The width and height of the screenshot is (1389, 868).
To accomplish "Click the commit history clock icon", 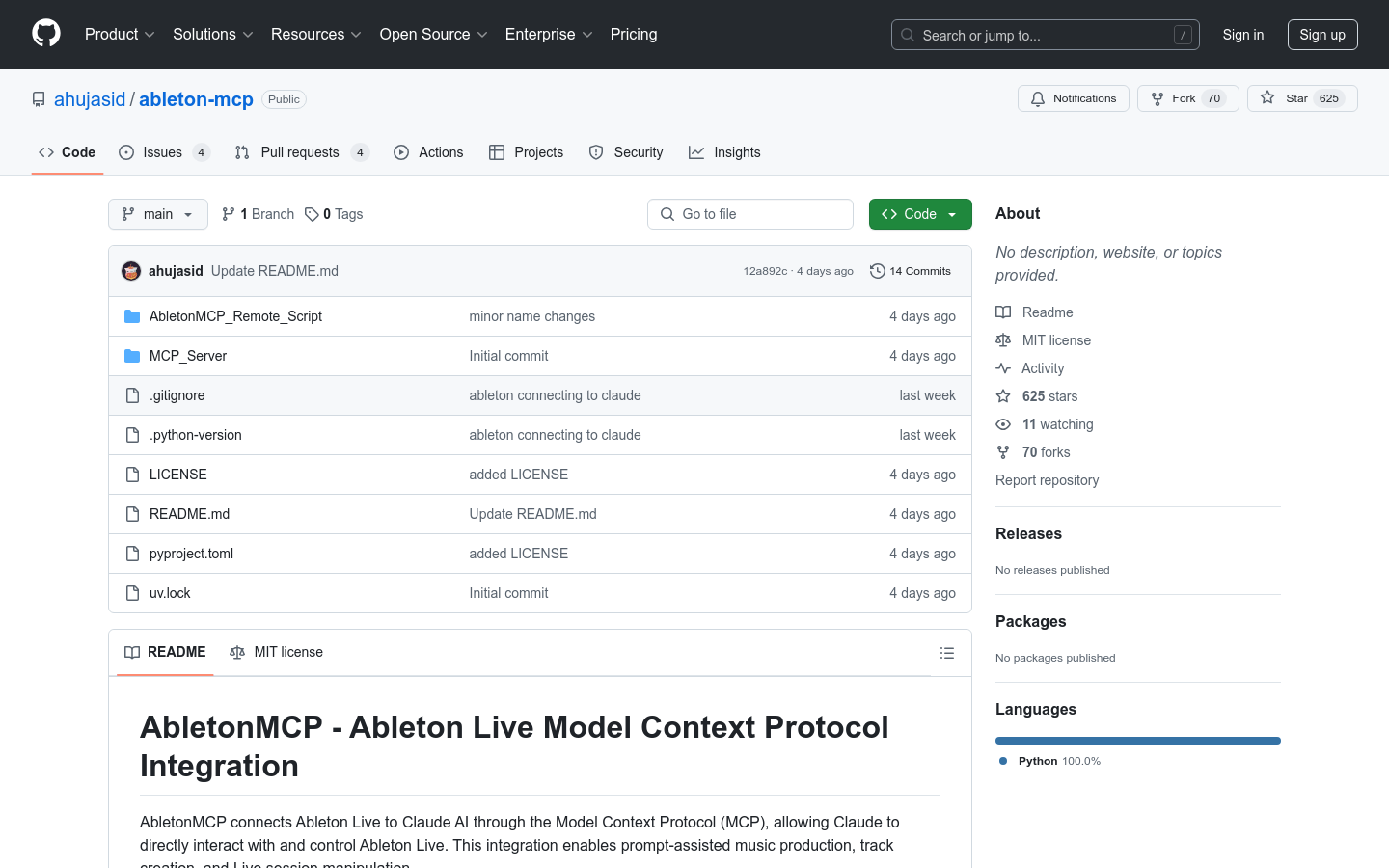I will (x=878, y=271).
